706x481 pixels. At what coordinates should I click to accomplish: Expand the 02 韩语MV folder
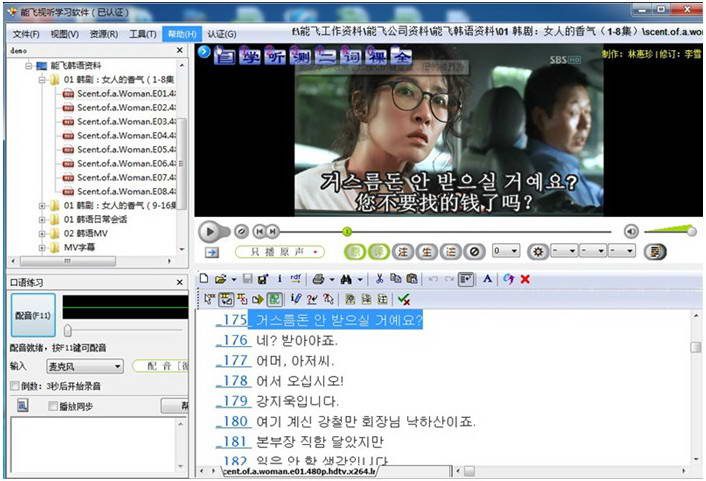click(x=43, y=233)
